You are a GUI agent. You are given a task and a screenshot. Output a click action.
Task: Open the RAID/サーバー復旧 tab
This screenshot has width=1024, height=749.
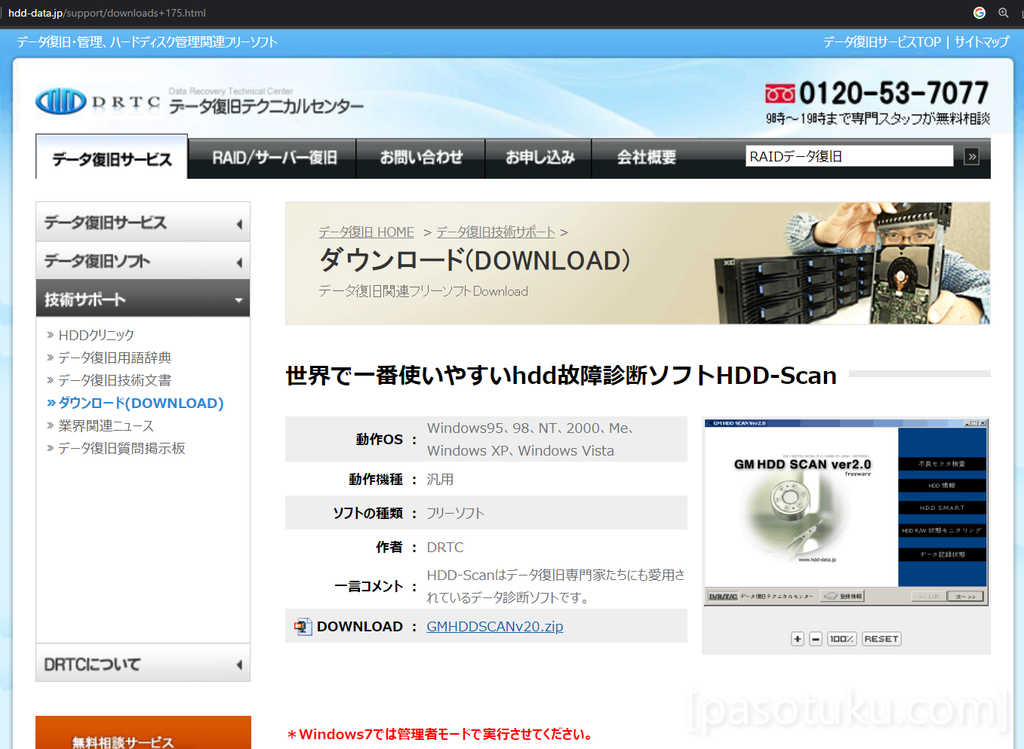click(274, 158)
